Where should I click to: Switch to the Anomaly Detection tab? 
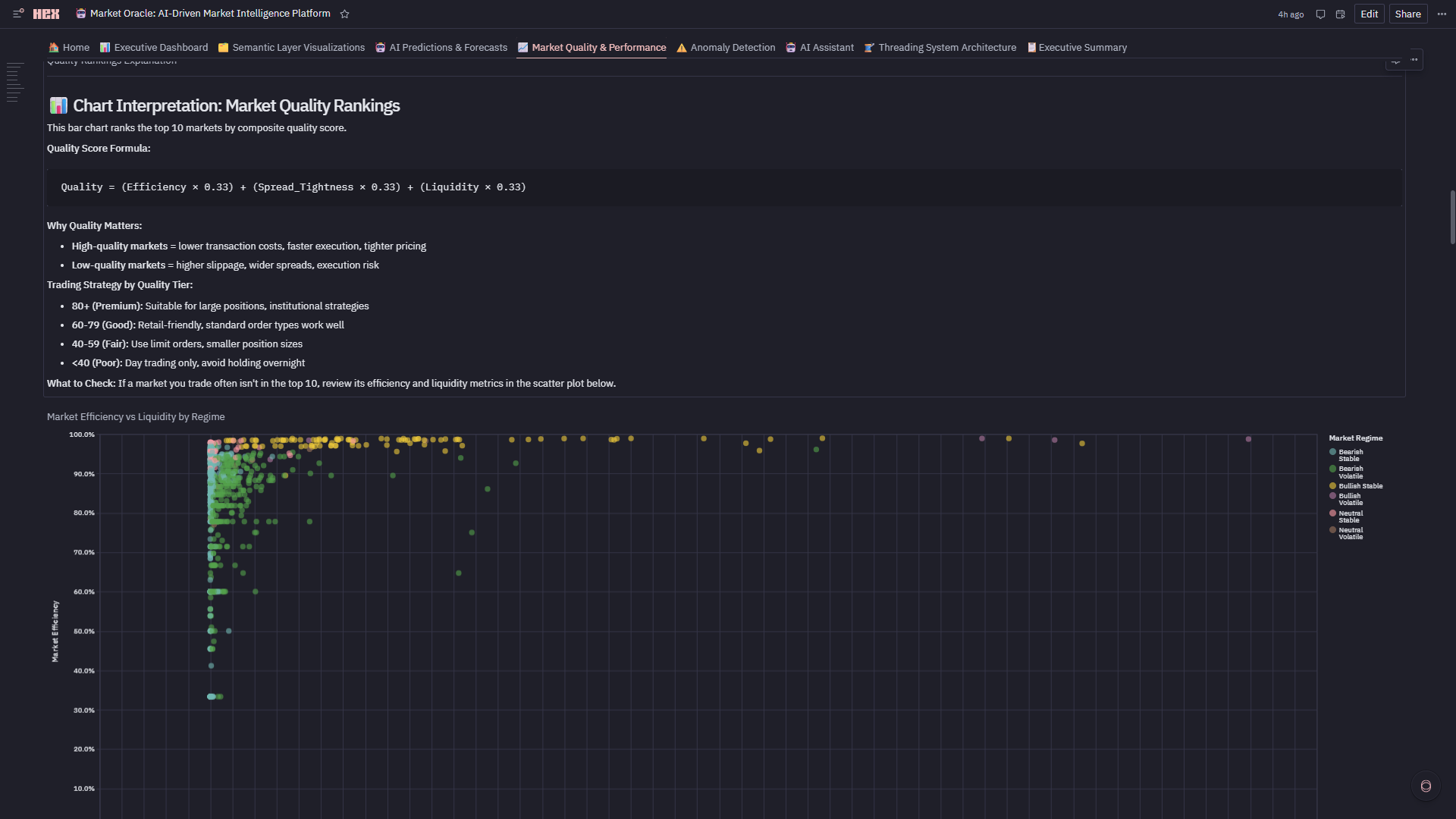pyautogui.click(x=726, y=47)
